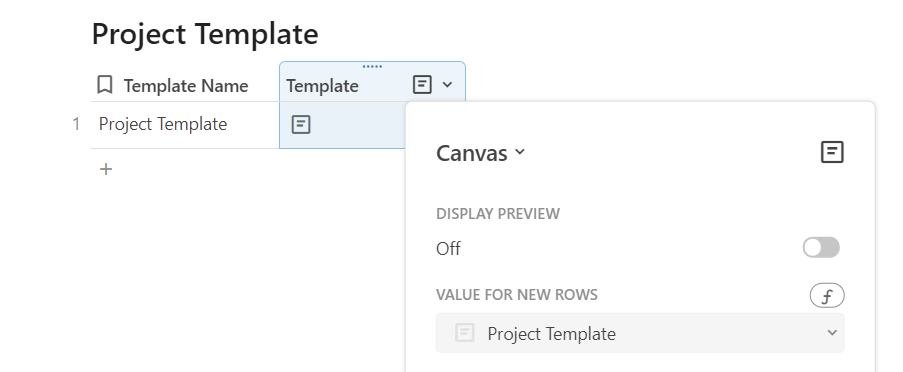Image resolution: width=903 pixels, height=372 pixels.
Task: Toggle Display Preview switch on
Action: 821,248
